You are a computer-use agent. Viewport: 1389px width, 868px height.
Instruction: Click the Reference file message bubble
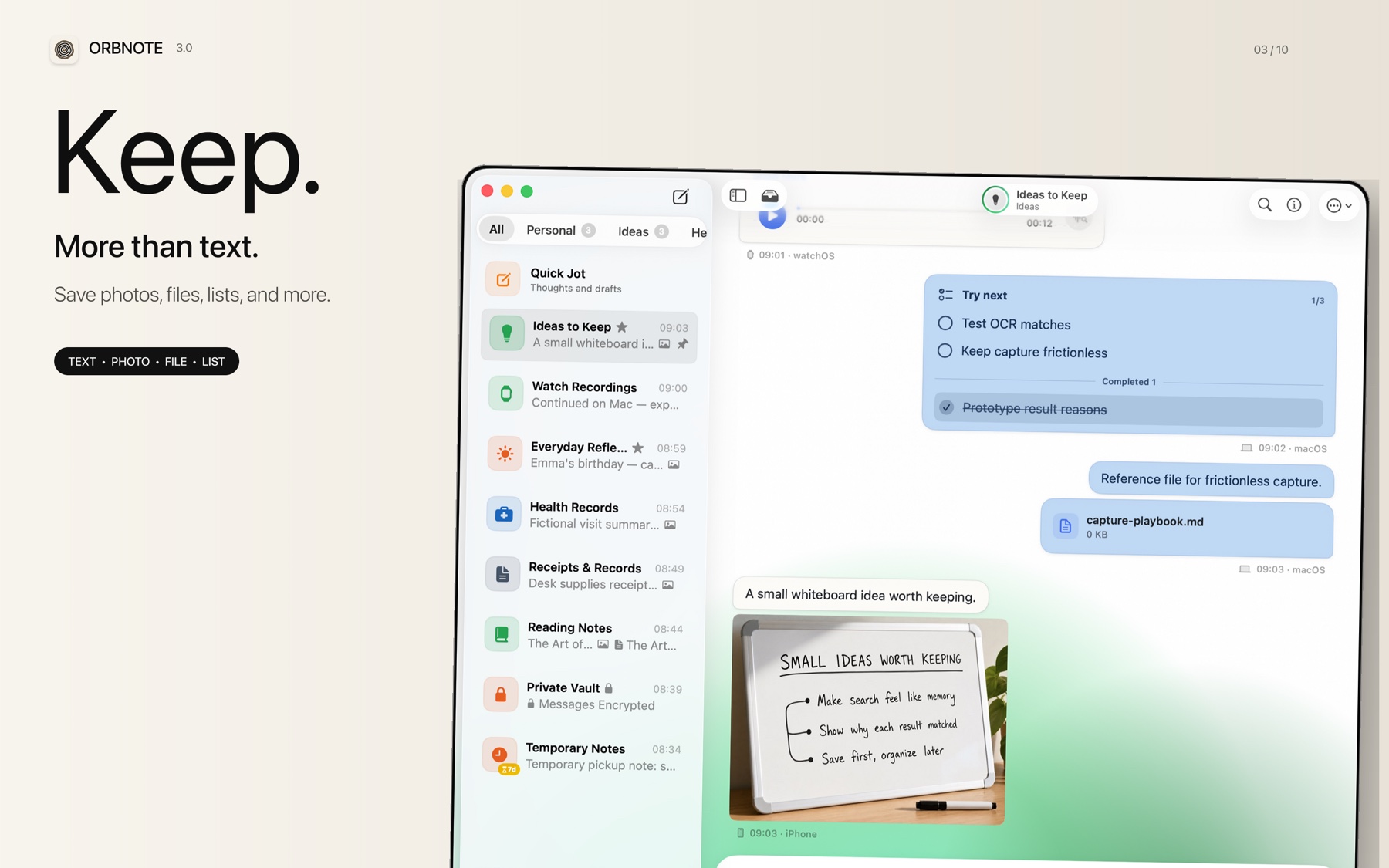[x=1211, y=480]
